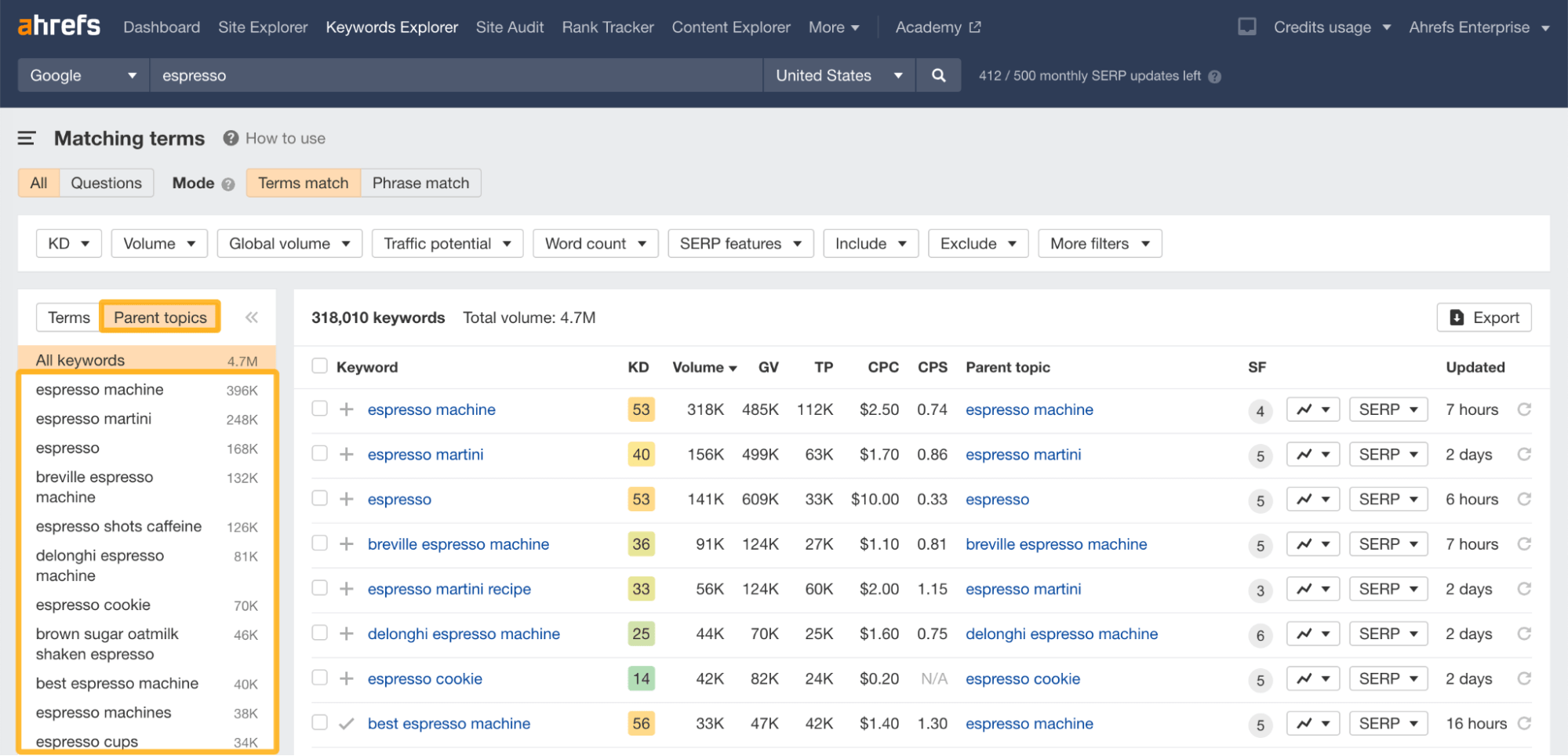This screenshot has width=1568, height=756.
Task: Open the Google search engine dropdown
Action: (x=82, y=75)
